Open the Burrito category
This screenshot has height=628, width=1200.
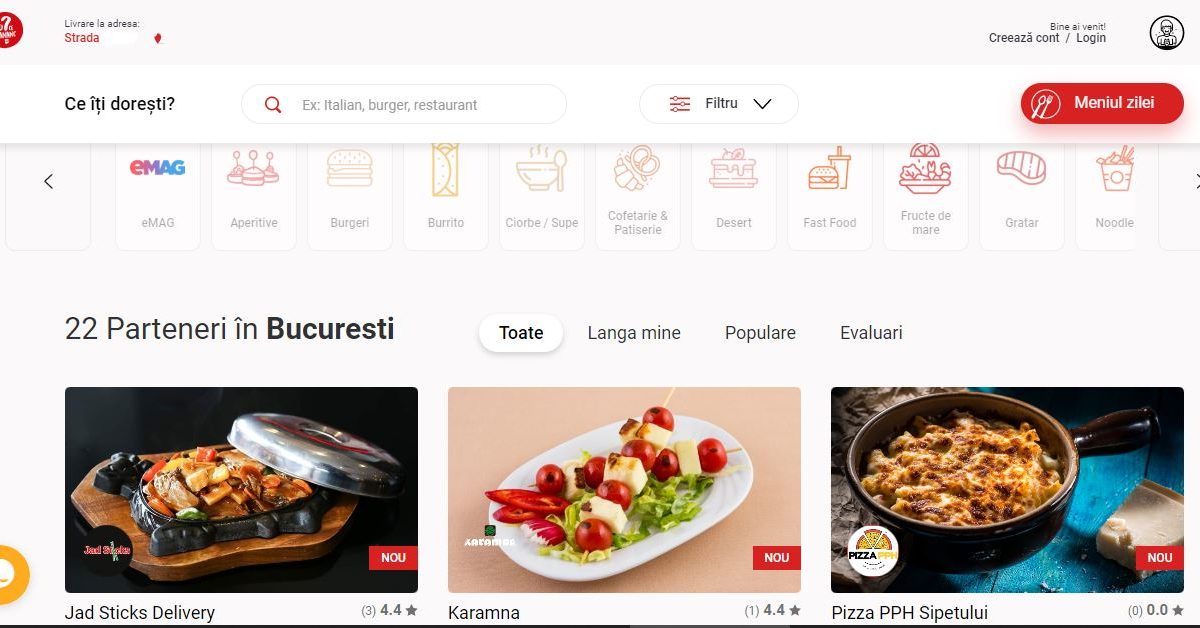coord(445,168)
